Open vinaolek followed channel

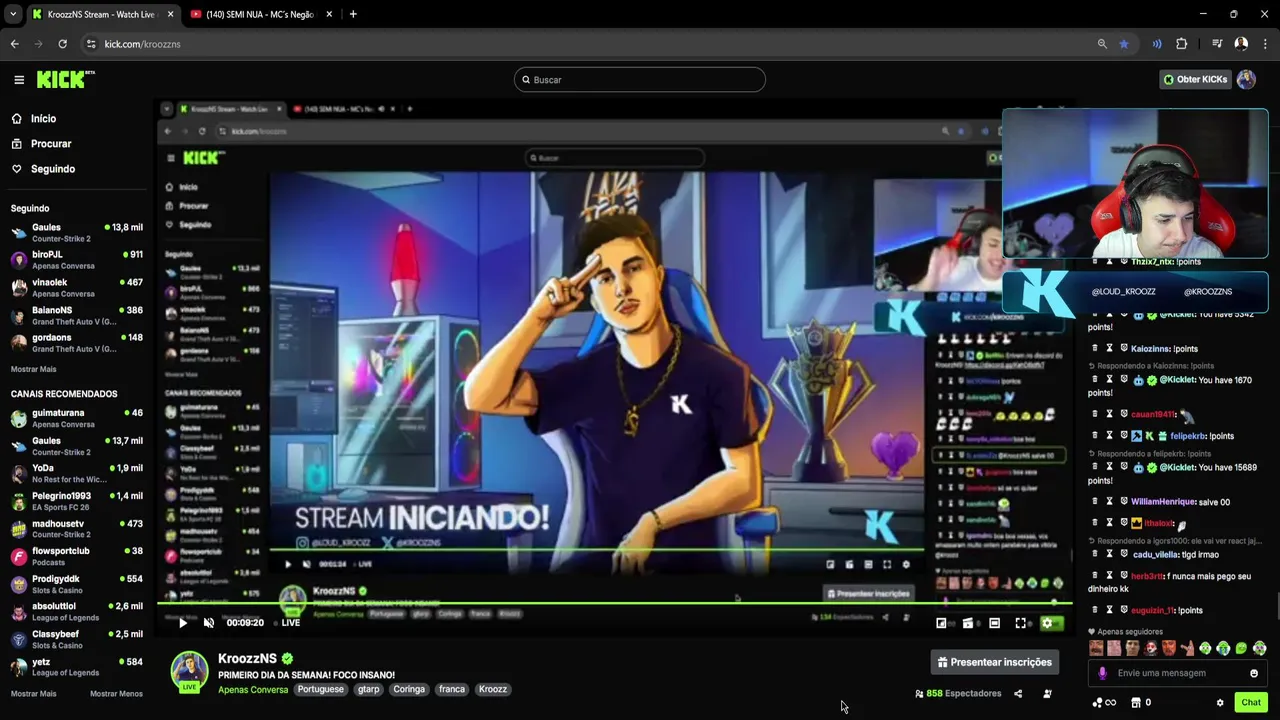point(76,288)
